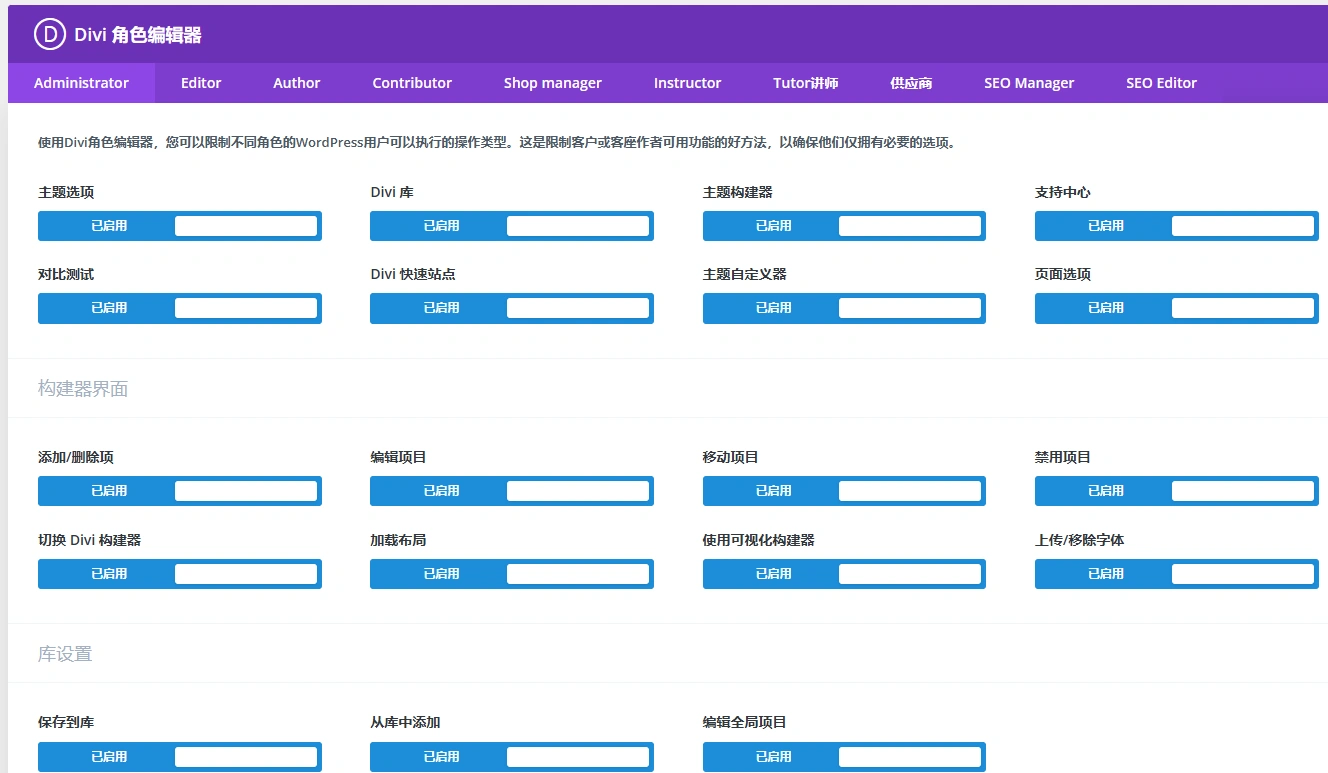Open the Tutor讲师 role tab
The height and width of the screenshot is (773, 1328).
coord(805,83)
